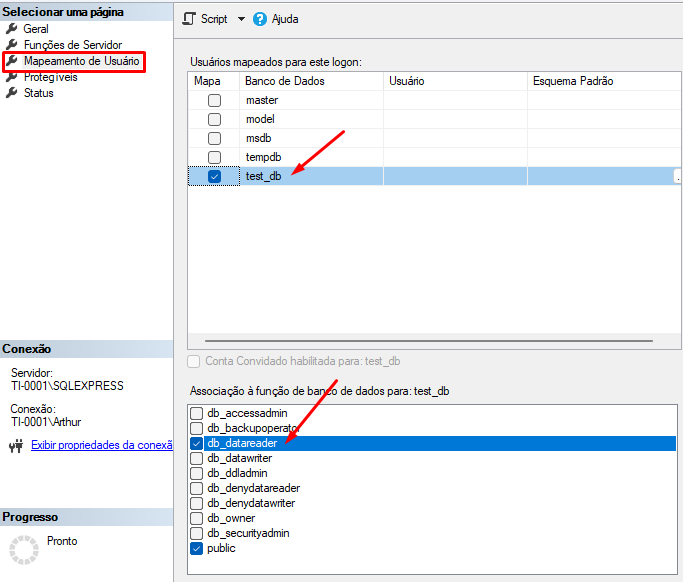Toggle the db_datawriter role checkbox
This screenshot has width=683, height=582.
pos(196,458)
